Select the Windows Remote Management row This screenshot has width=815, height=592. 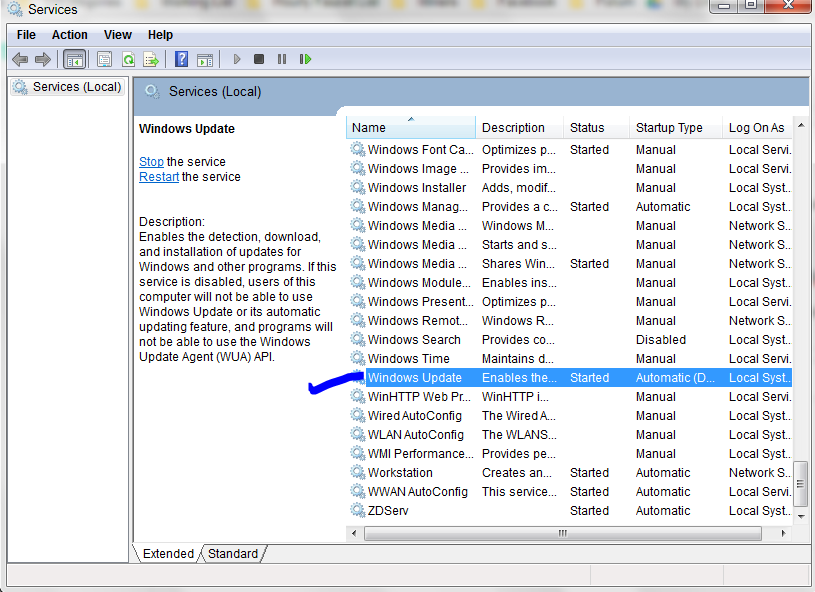[569, 321]
